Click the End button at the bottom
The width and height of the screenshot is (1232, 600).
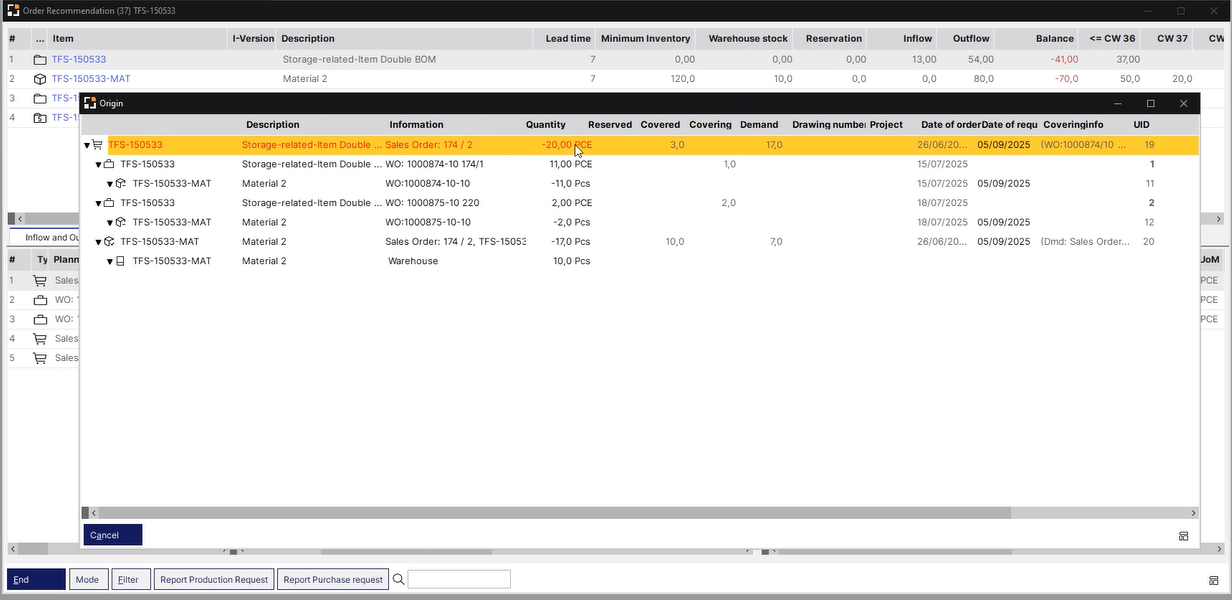pos(35,579)
